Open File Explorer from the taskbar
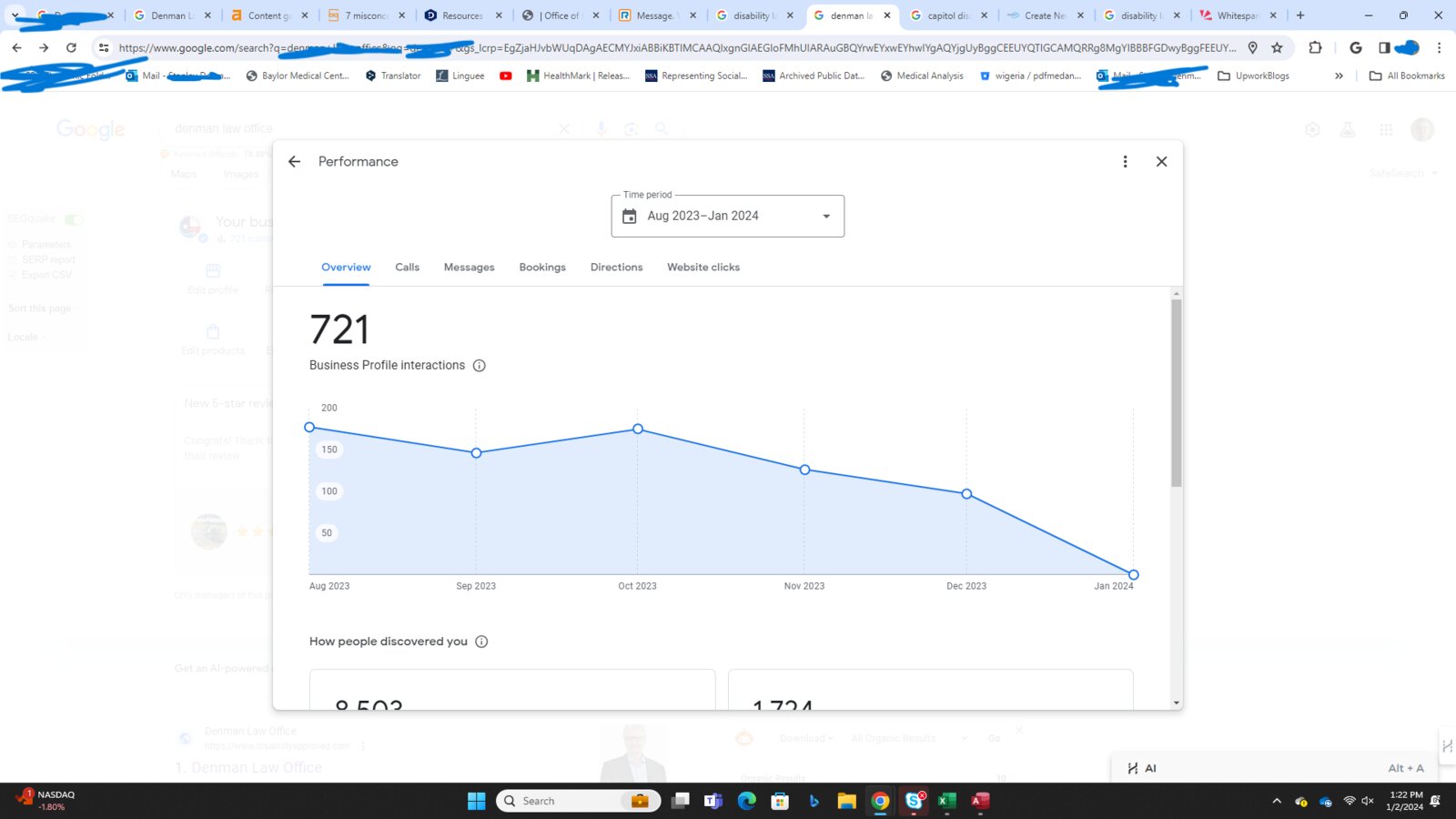Viewport: 1456px width, 819px height. (x=847, y=801)
